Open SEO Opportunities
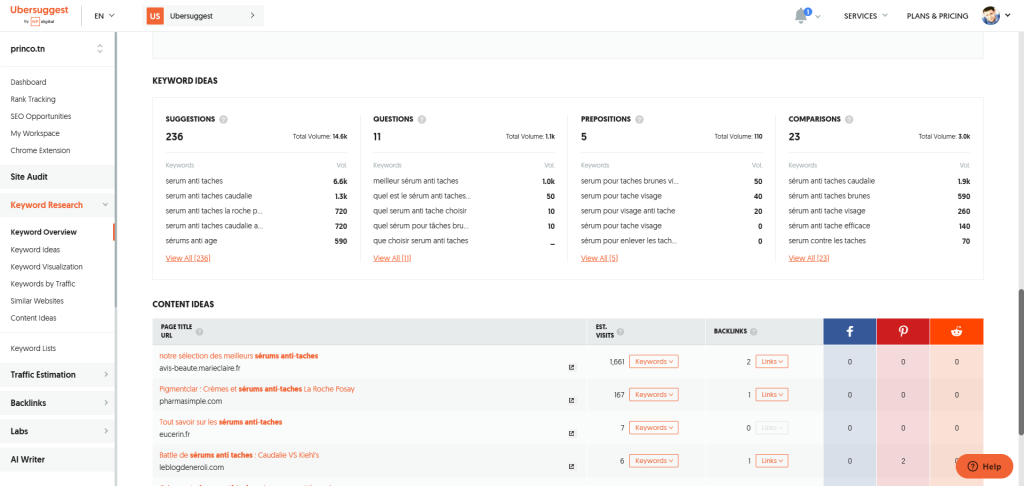The width and height of the screenshot is (1024, 486). point(40,116)
